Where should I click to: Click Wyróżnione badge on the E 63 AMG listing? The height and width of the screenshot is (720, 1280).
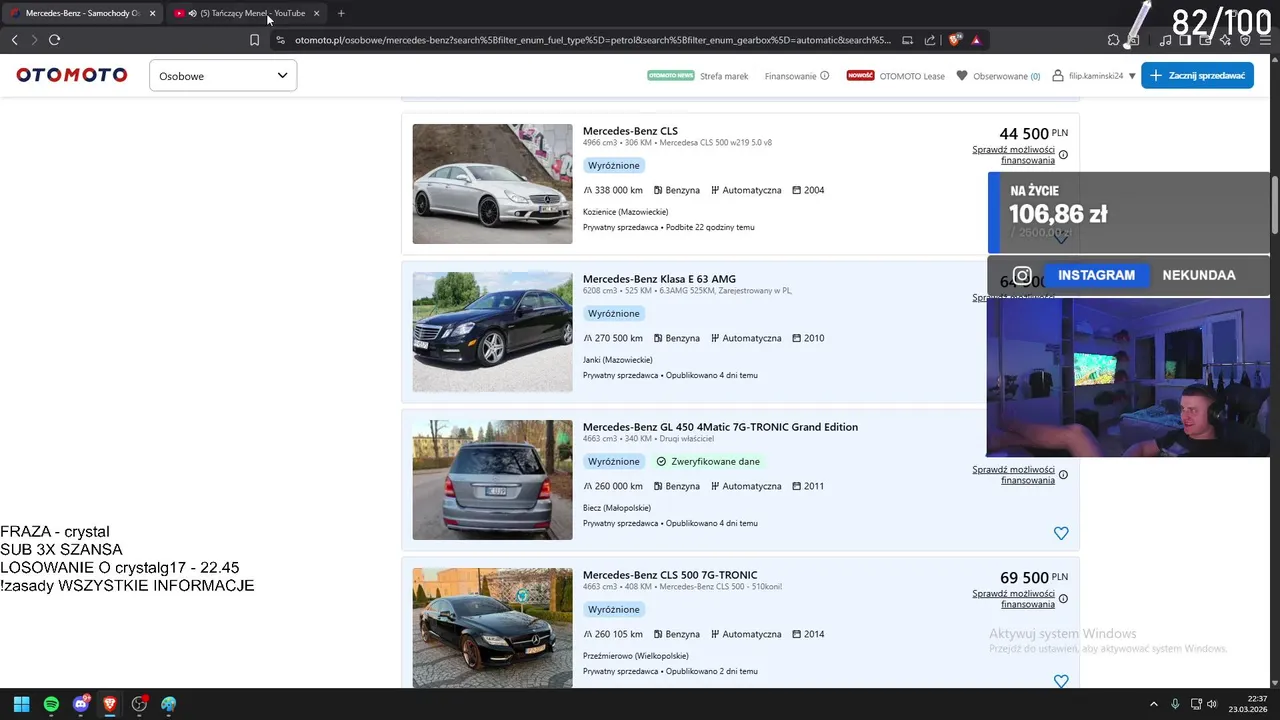(614, 314)
